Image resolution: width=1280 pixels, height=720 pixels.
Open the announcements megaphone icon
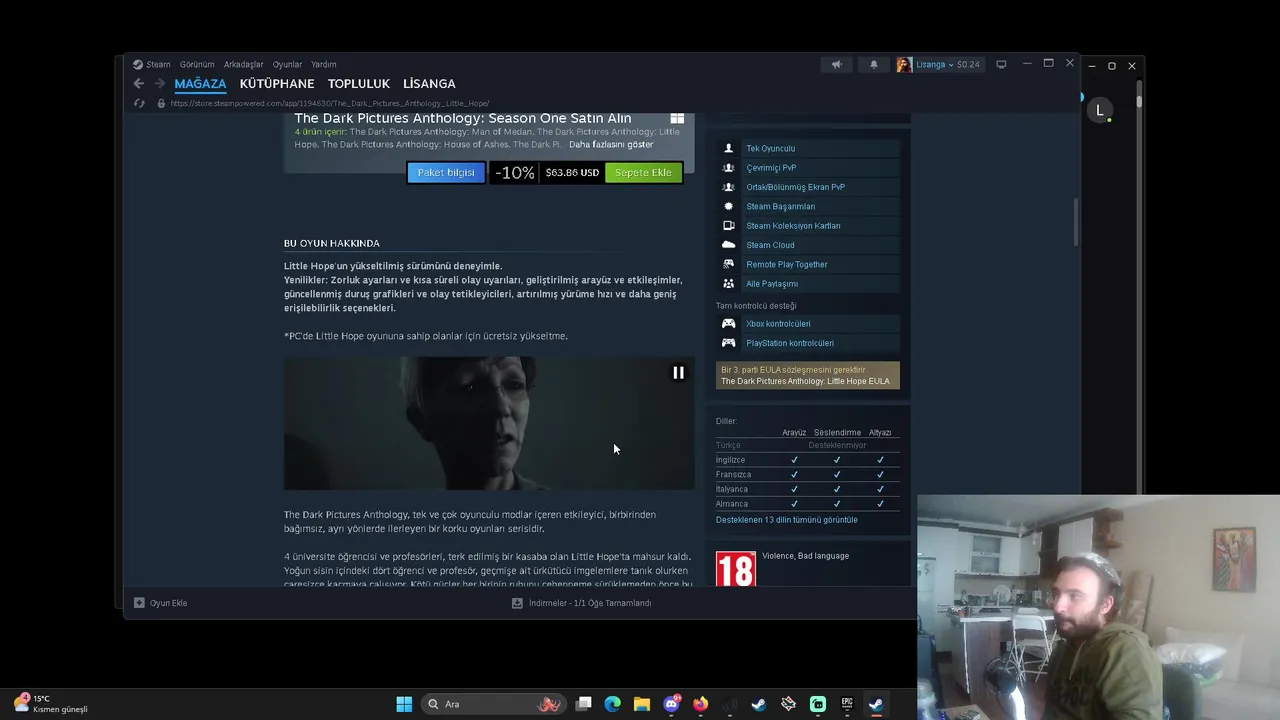(x=837, y=64)
